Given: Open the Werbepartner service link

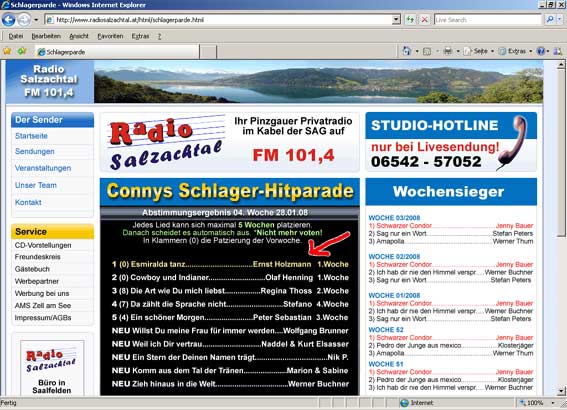Looking at the screenshot, I should 37,281.
